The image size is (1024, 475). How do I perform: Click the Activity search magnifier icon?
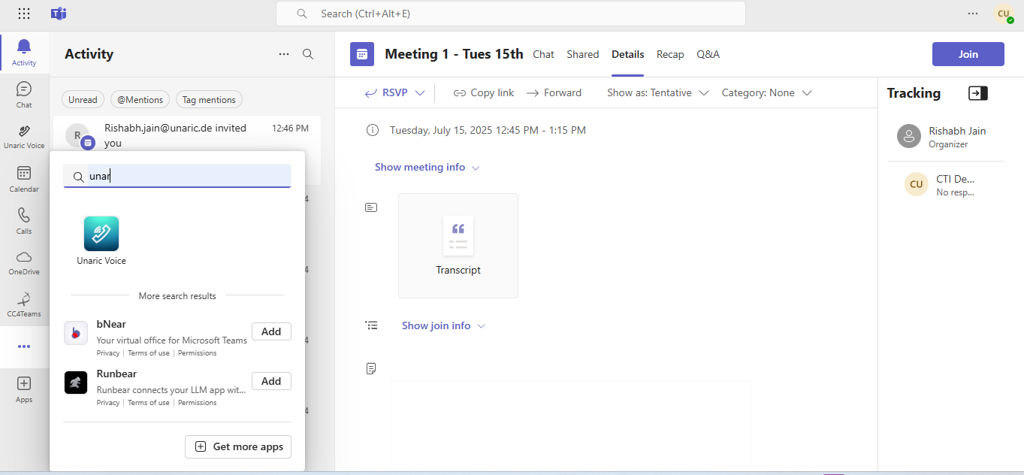coord(308,54)
